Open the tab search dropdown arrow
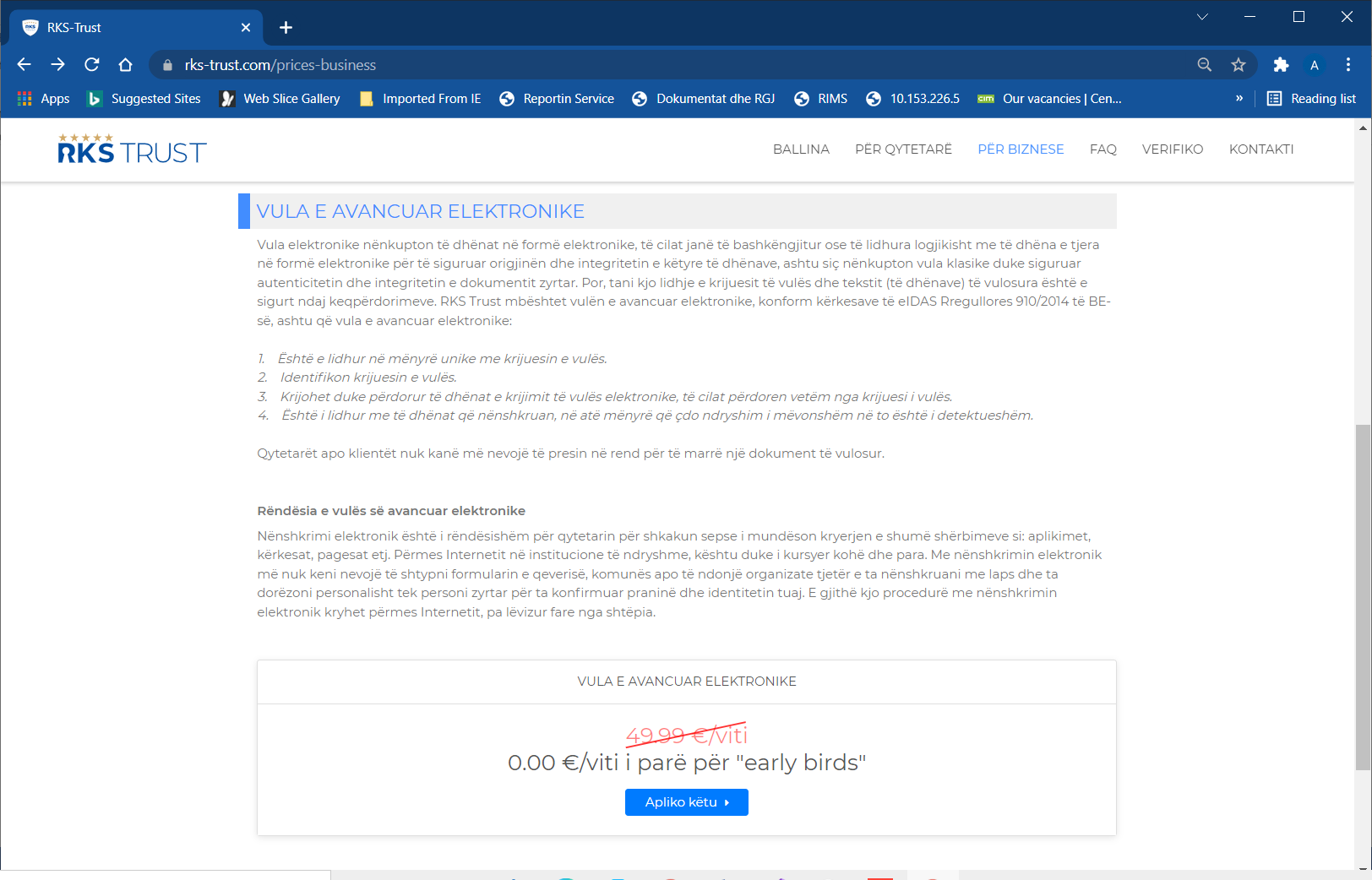Viewport: 1372px width, 880px height. [1202, 17]
